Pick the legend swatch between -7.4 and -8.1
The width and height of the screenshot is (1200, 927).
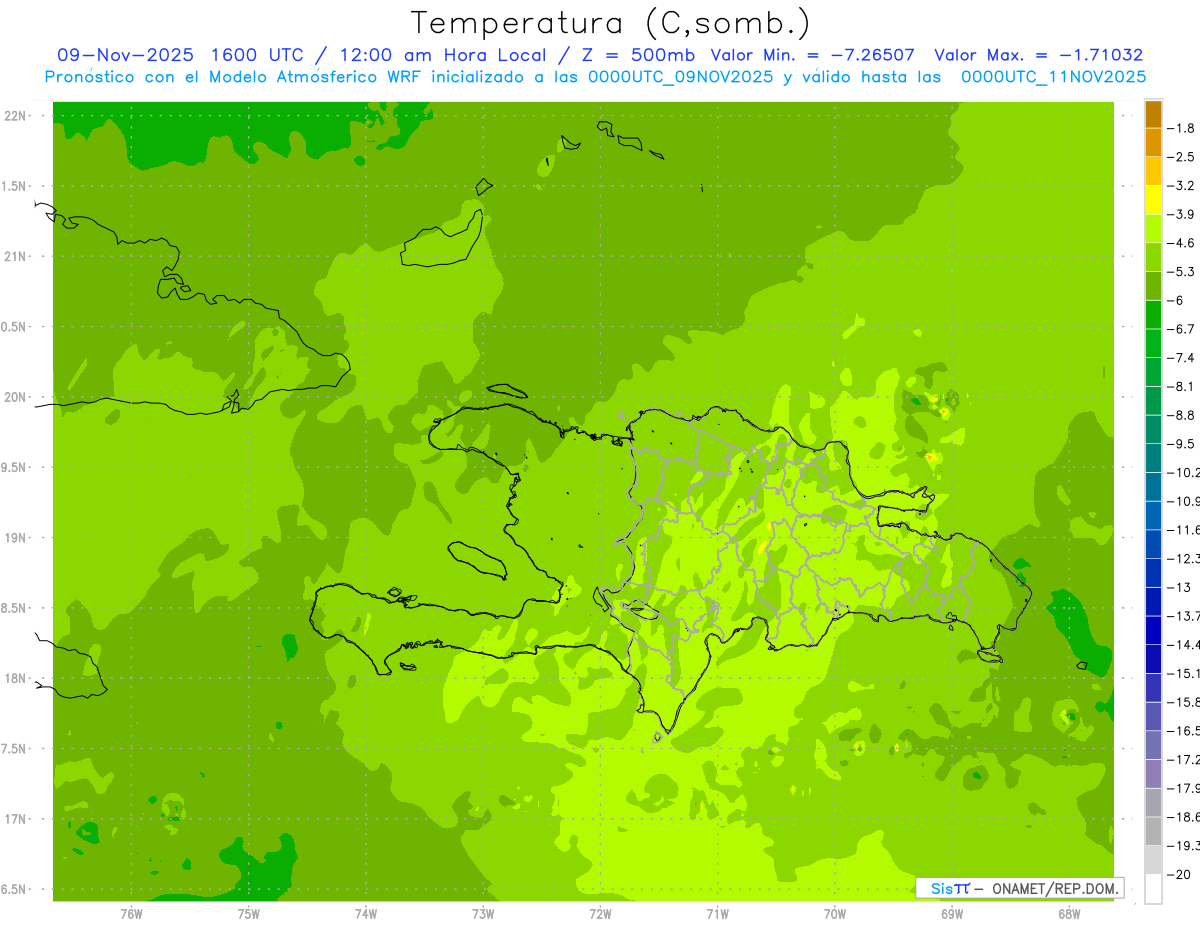1153,372
